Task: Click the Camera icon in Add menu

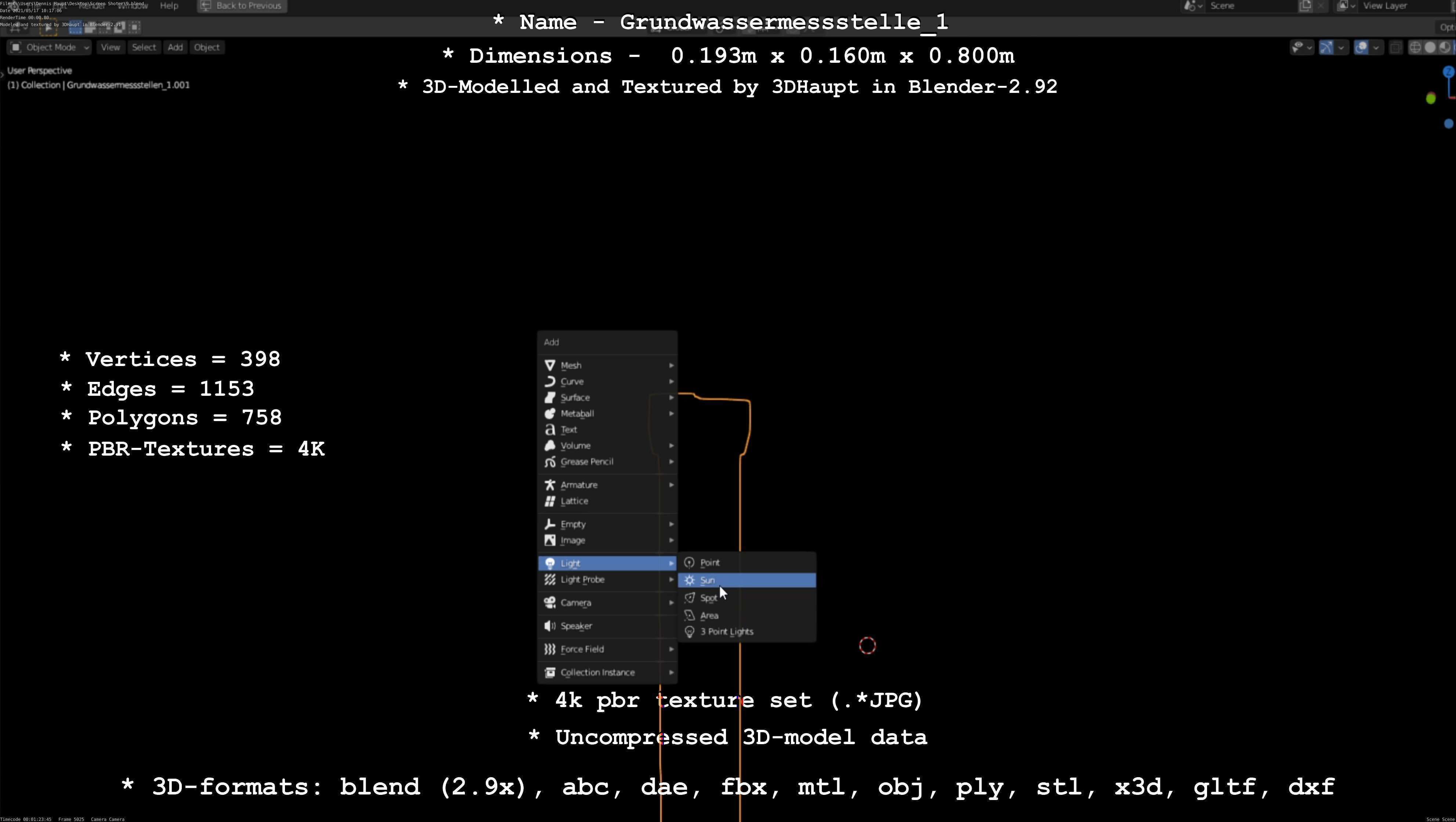Action: pyautogui.click(x=549, y=603)
